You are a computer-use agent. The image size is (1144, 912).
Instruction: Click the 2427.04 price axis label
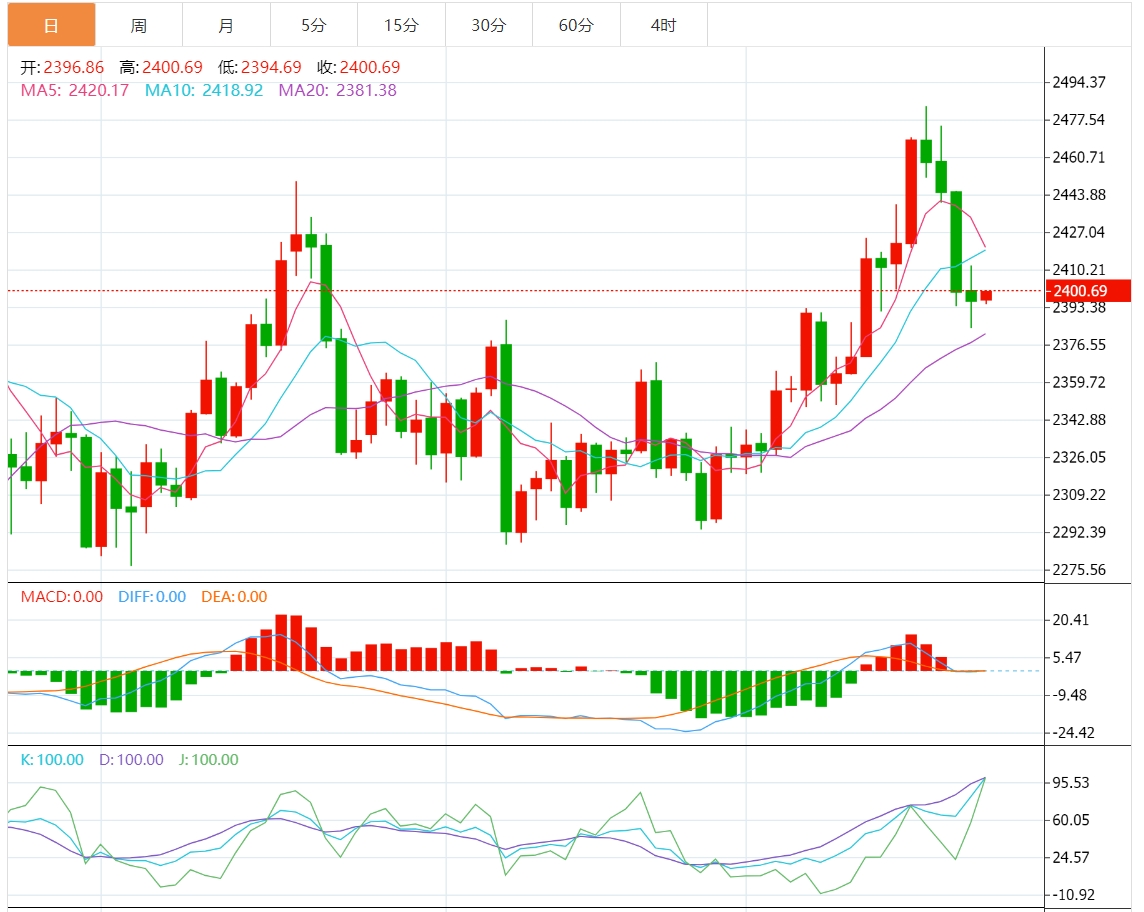pos(1078,232)
